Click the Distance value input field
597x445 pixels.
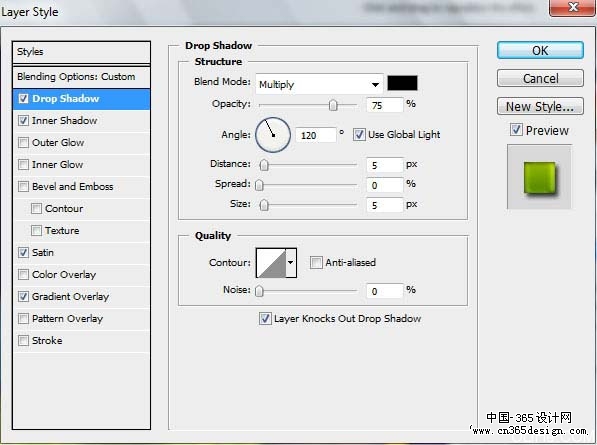[x=384, y=165]
